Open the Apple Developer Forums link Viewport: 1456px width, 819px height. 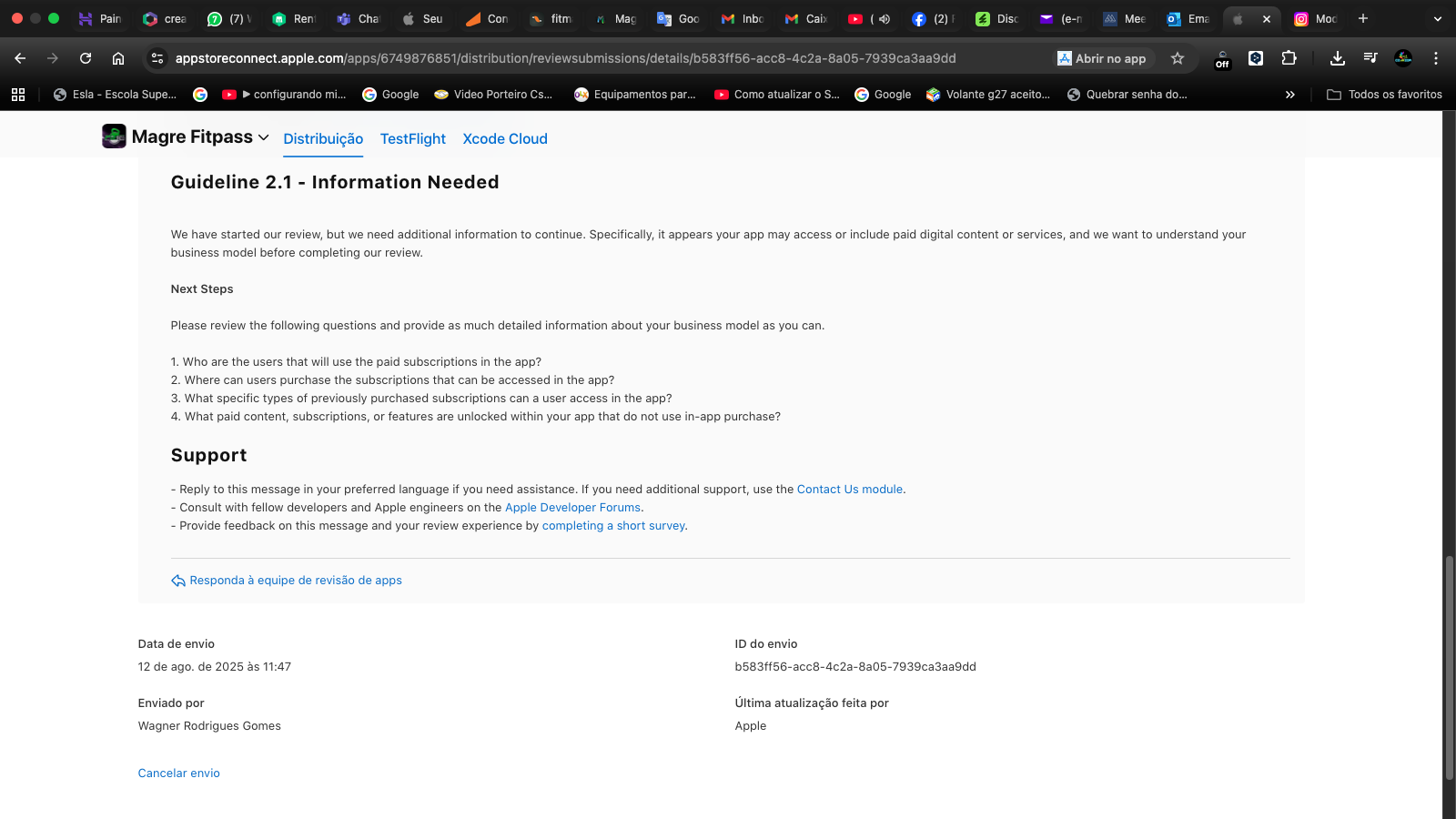click(572, 508)
